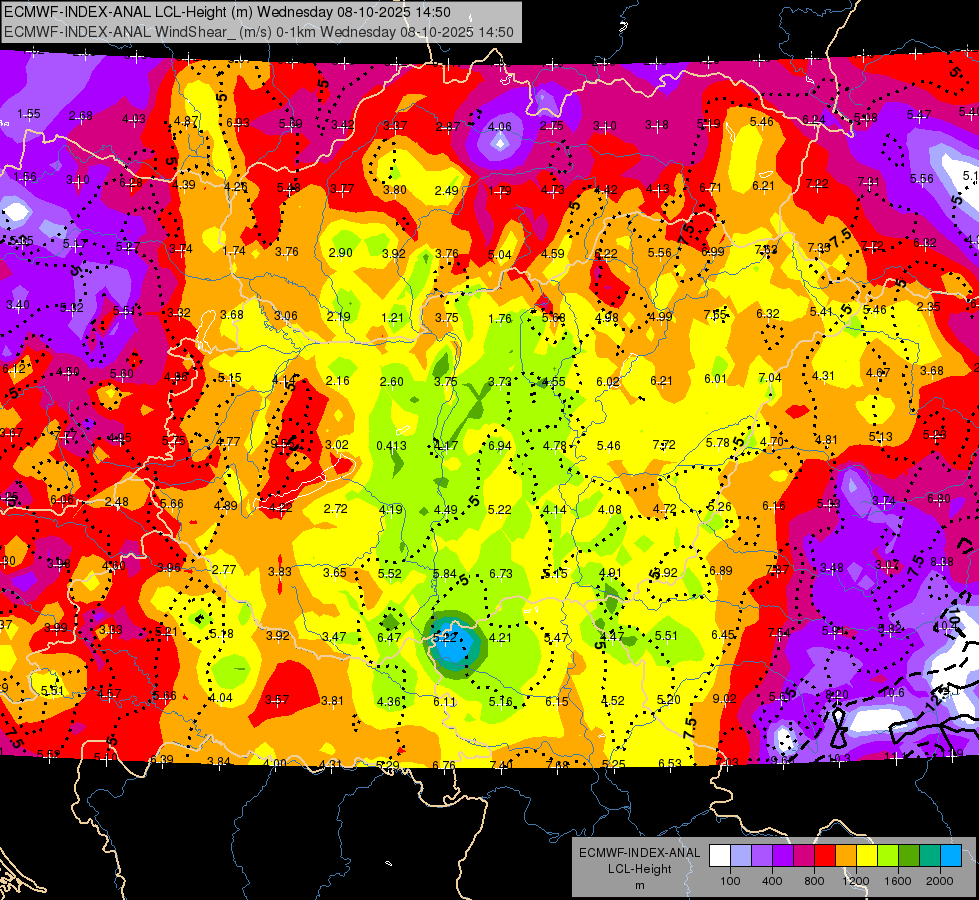Image resolution: width=979 pixels, height=900 pixels.
Task: Click the WindShear 0-1km title line
Action: click(258, 32)
